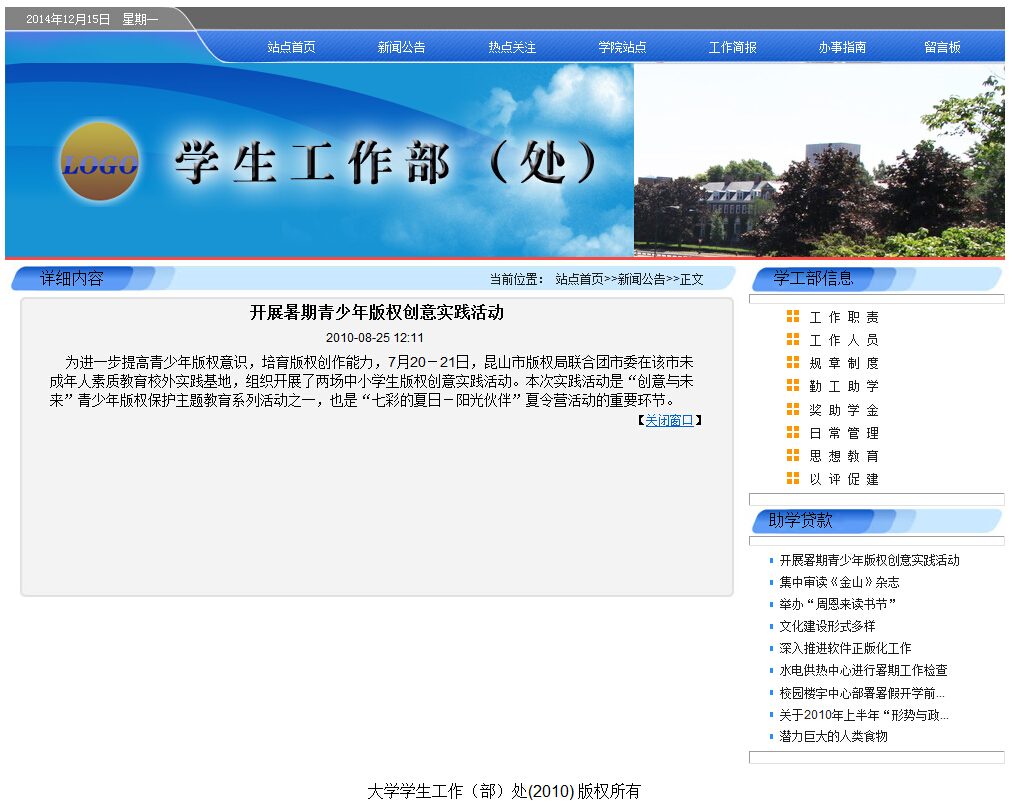Click the 学工部信息 section header

(x=813, y=278)
